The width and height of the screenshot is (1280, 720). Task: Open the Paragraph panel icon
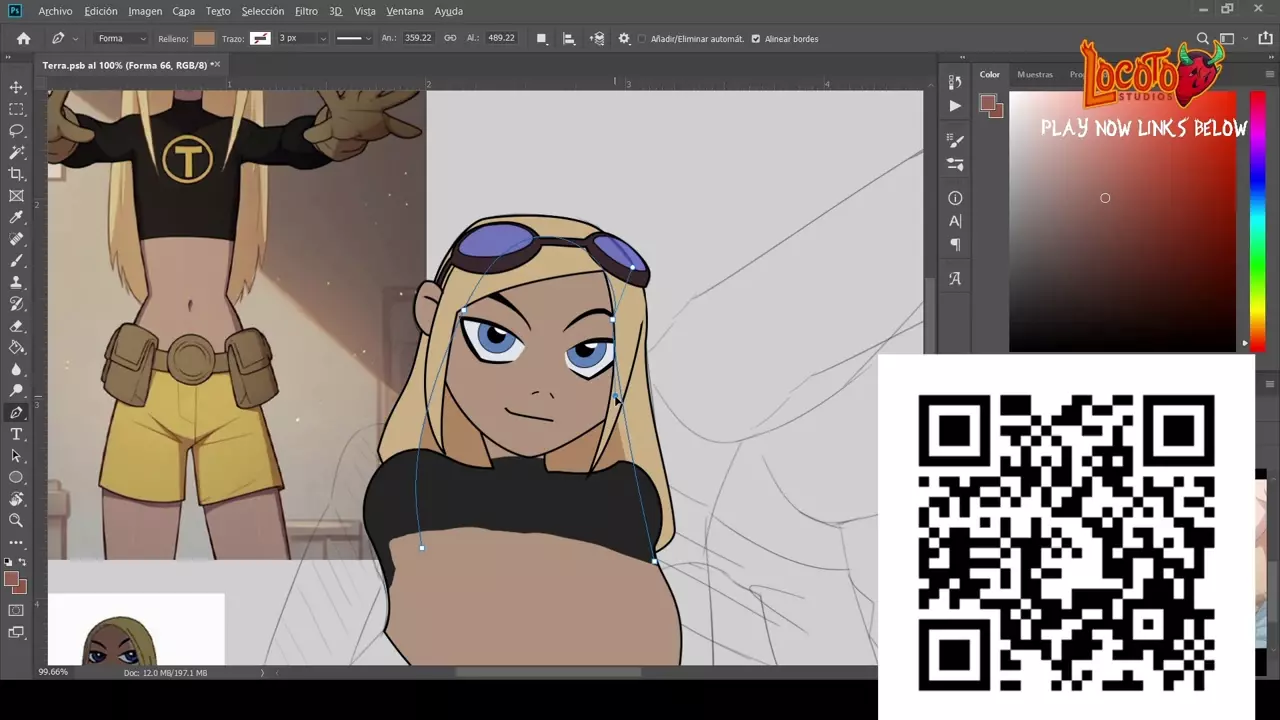pos(955,245)
